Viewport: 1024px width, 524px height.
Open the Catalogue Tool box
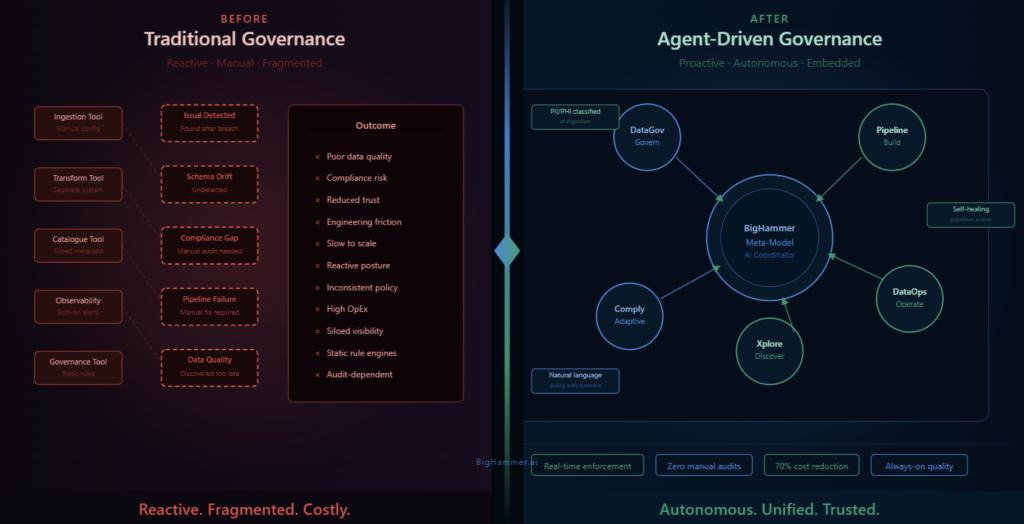point(78,245)
